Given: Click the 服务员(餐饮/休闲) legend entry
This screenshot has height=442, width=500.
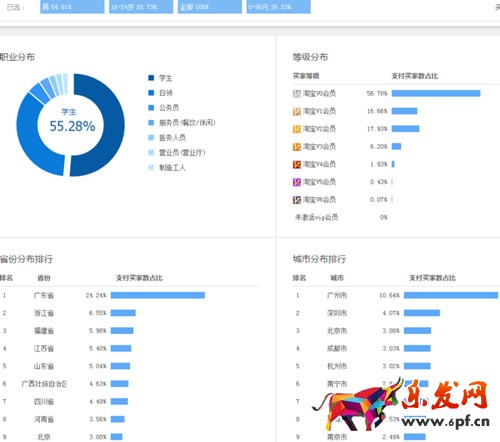Looking at the screenshot, I should pos(182,123).
